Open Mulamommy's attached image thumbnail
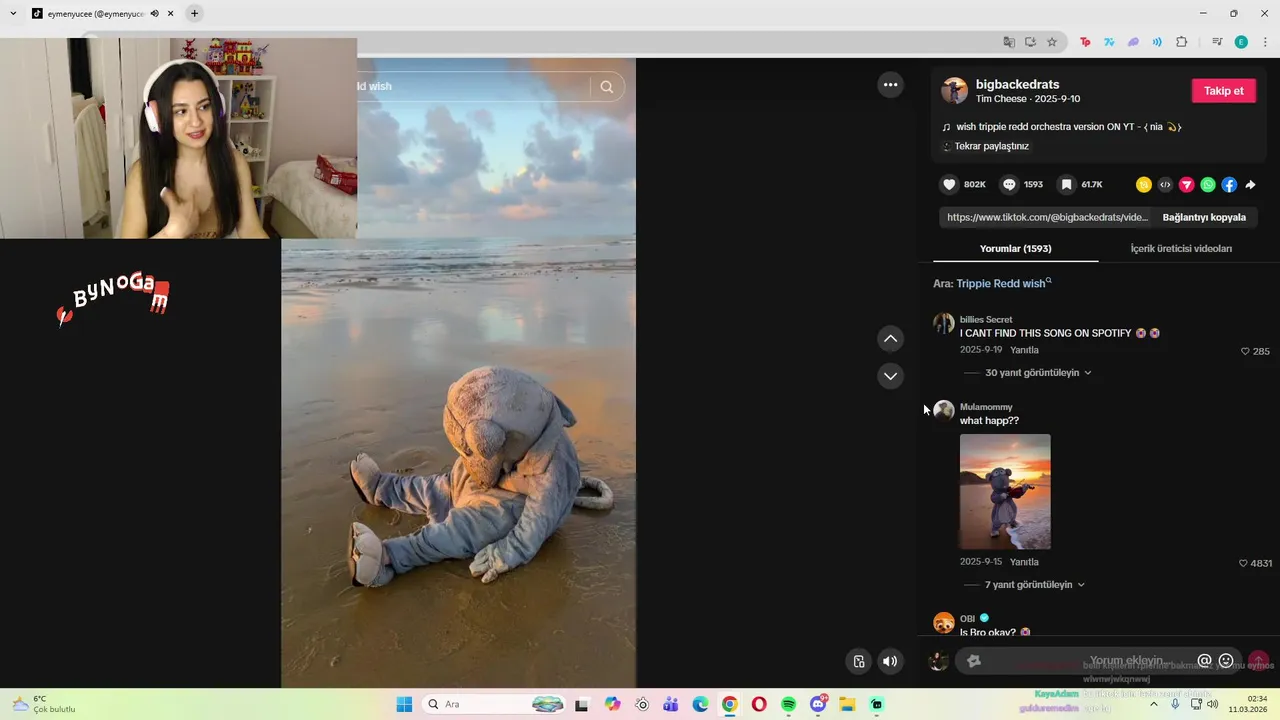Image resolution: width=1280 pixels, height=720 pixels. (1005, 491)
